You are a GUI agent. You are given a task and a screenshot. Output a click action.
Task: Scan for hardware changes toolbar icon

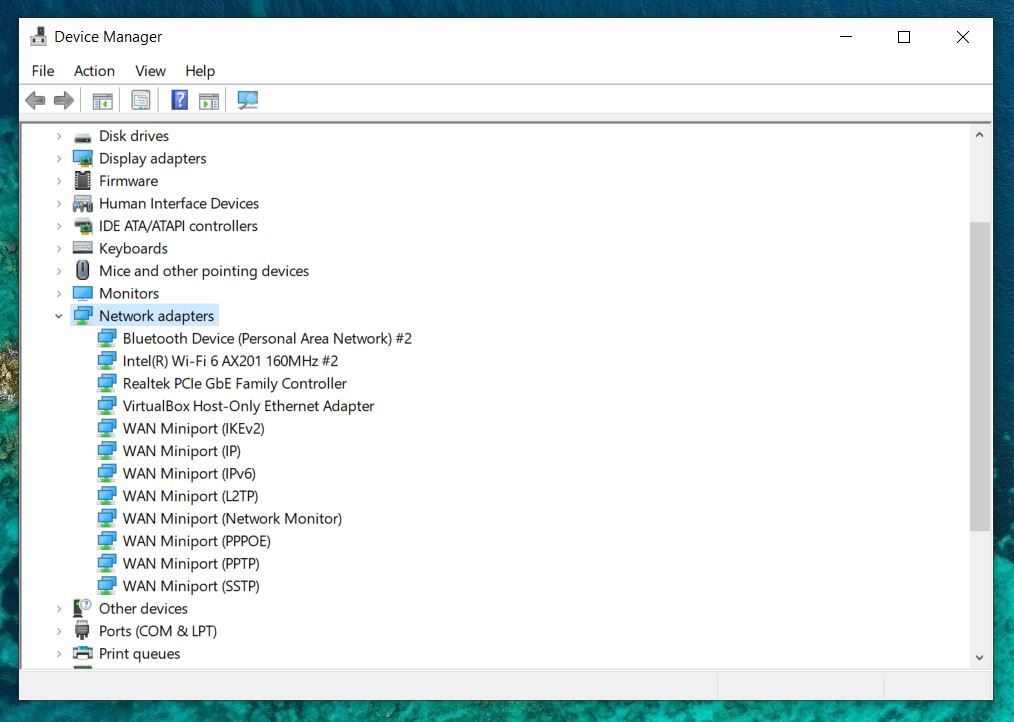pyautogui.click(x=247, y=100)
